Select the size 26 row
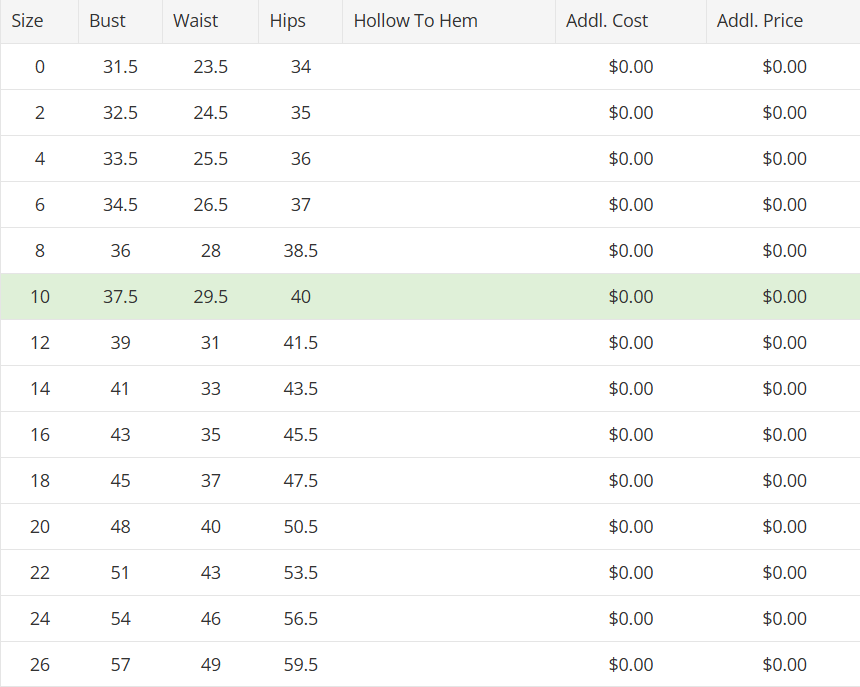Image resolution: width=860 pixels, height=687 pixels. pyautogui.click(x=430, y=665)
